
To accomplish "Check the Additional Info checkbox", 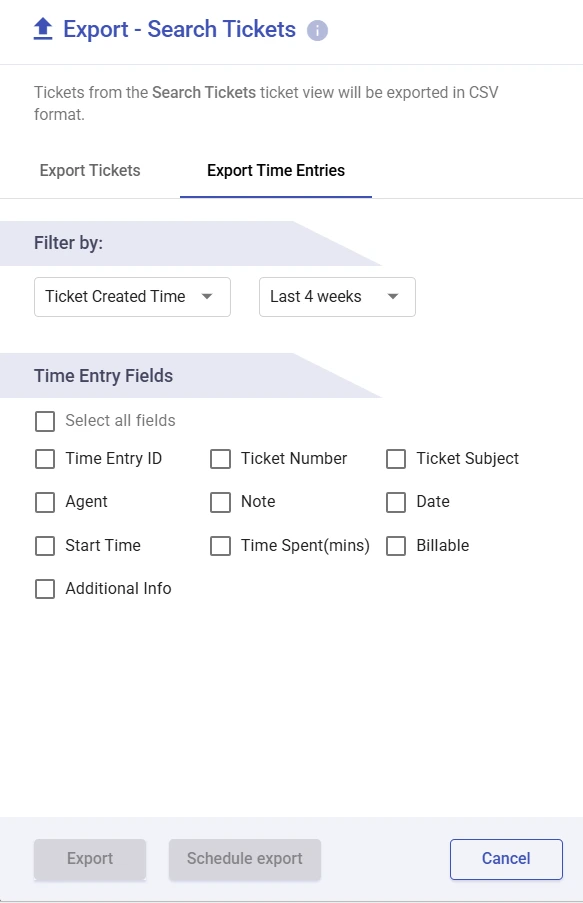I will click(x=45, y=589).
